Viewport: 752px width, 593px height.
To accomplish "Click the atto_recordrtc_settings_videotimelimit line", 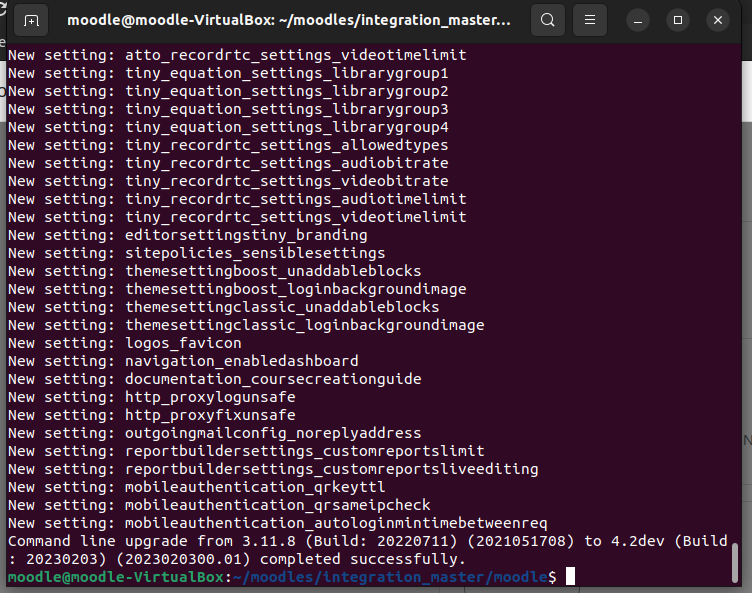I will [x=237, y=55].
